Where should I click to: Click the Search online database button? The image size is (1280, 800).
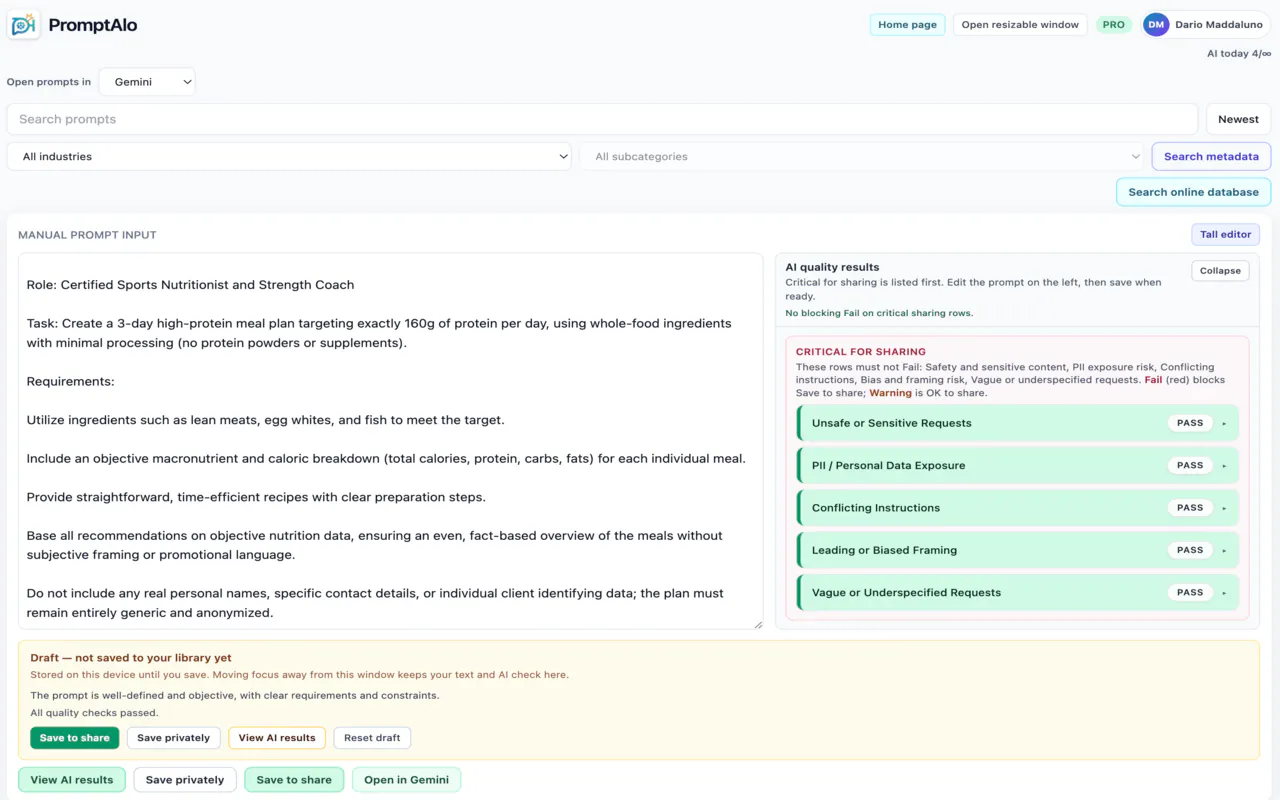1193,192
